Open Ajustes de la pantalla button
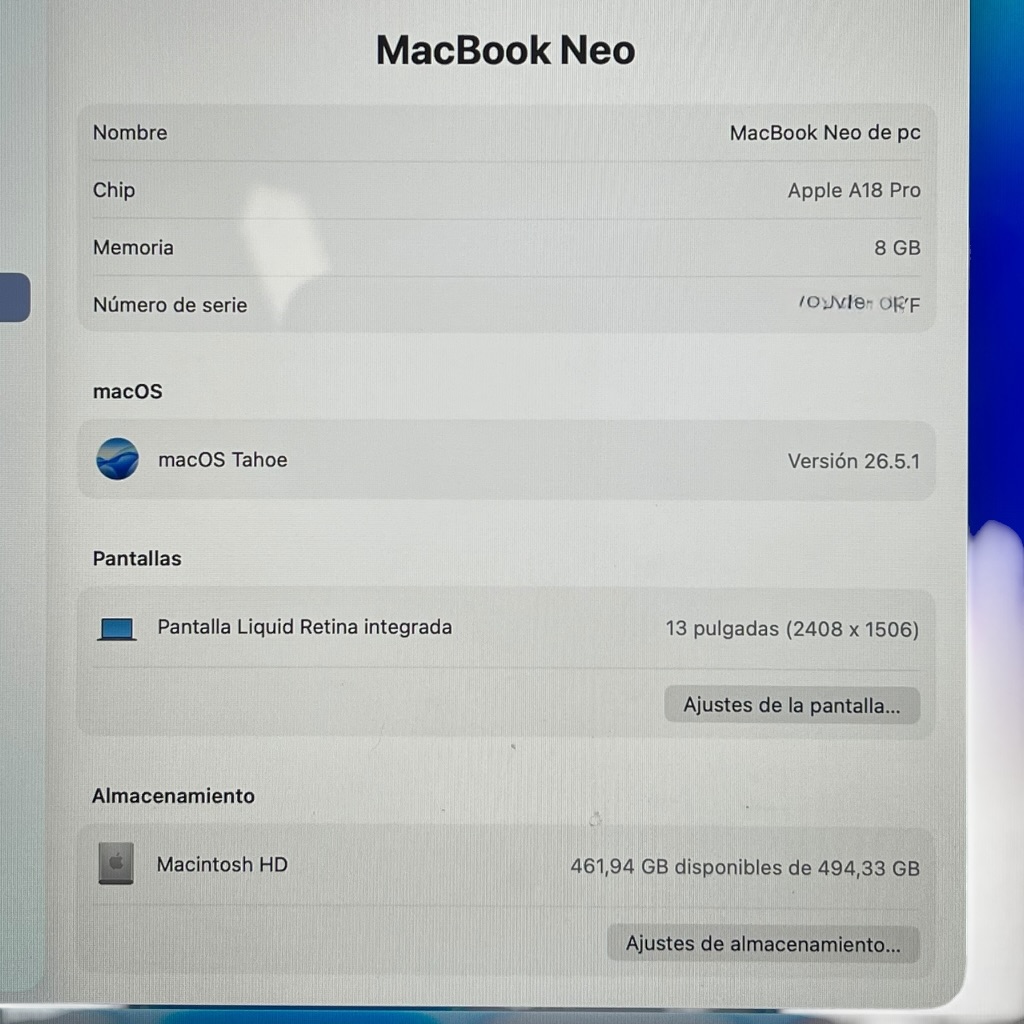 click(x=792, y=705)
